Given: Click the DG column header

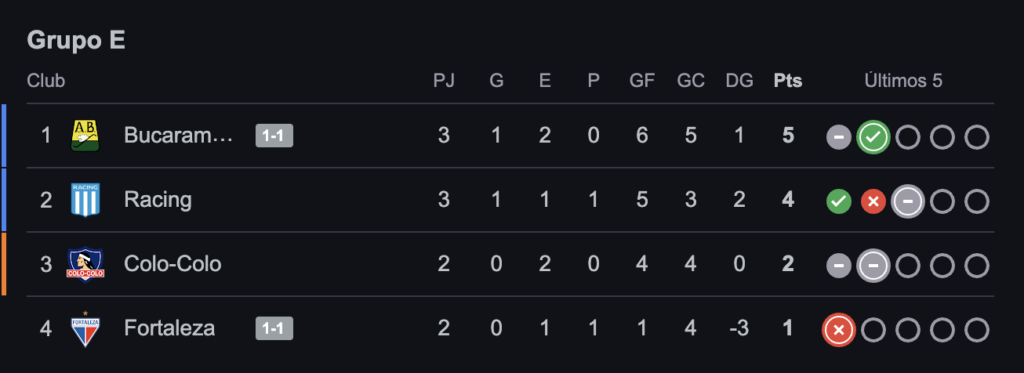Looking at the screenshot, I should pos(739,81).
